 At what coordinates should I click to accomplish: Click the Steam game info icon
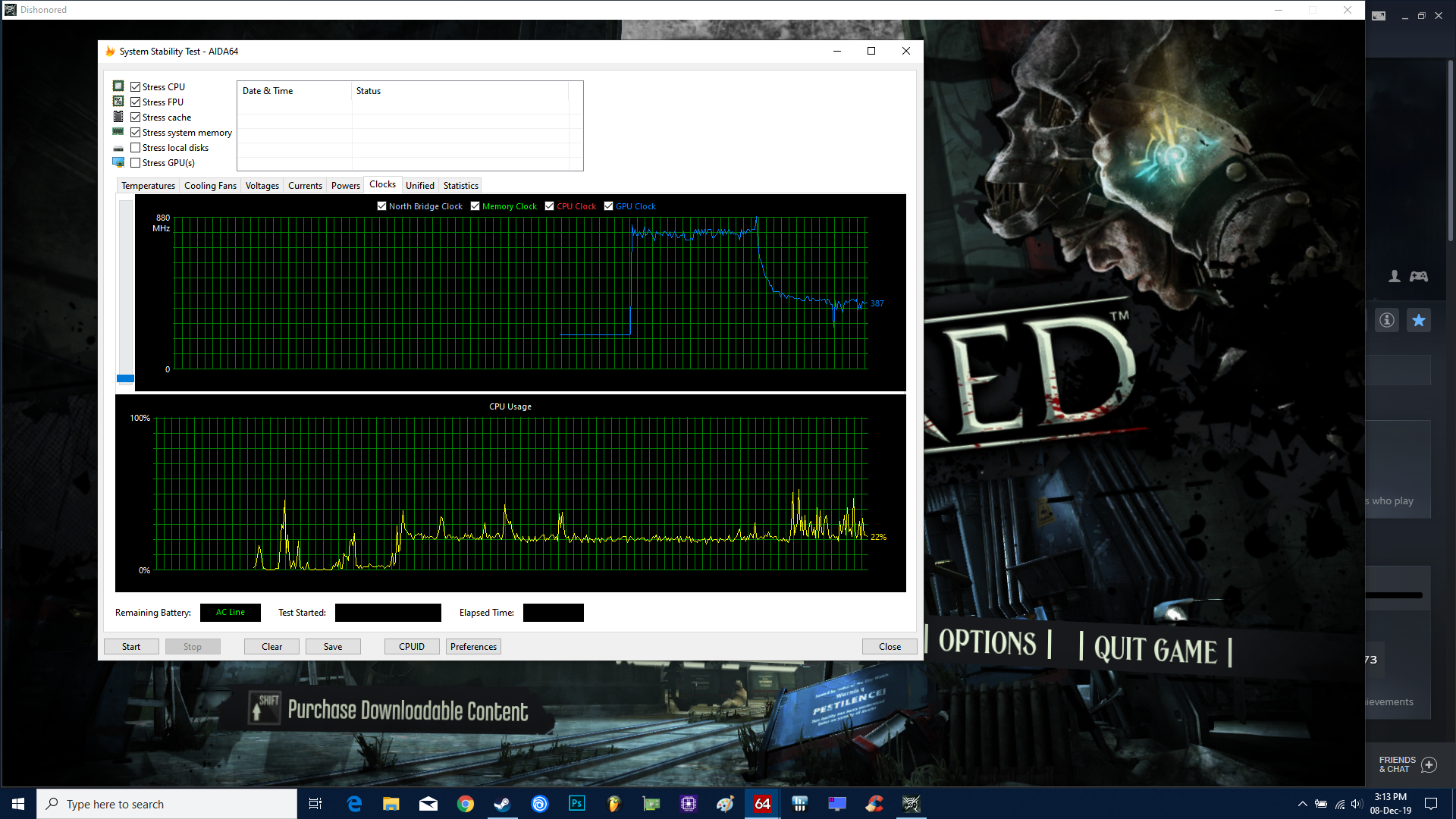(x=1387, y=320)
